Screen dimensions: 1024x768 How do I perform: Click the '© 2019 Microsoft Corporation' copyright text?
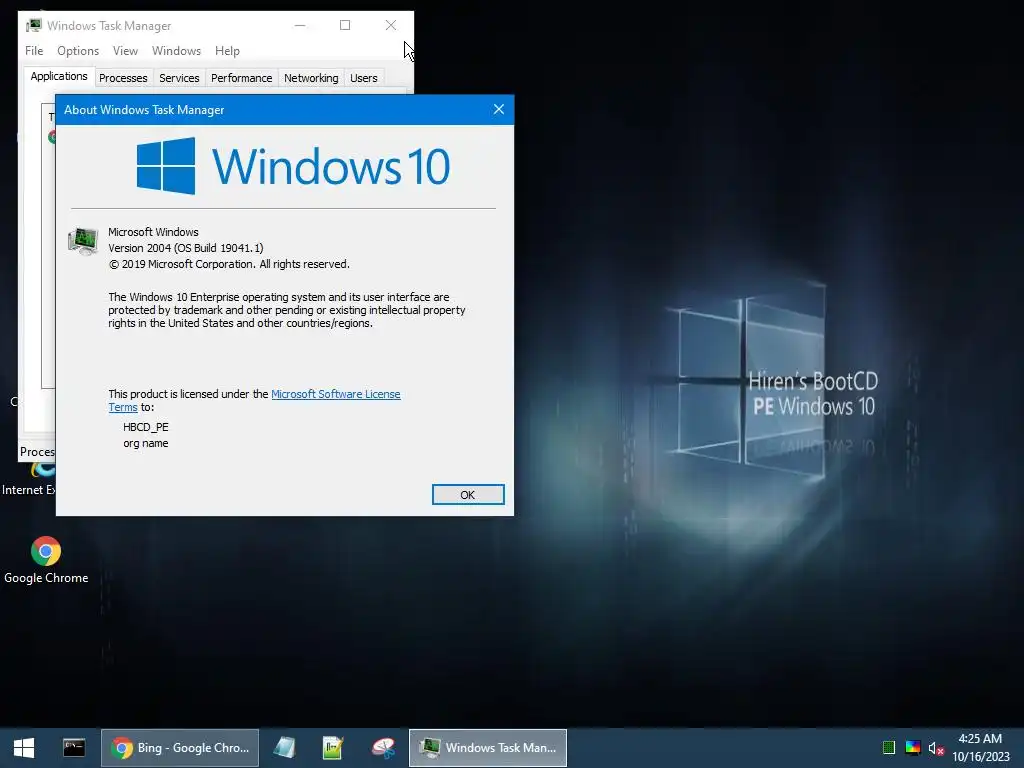coord(229,264)
